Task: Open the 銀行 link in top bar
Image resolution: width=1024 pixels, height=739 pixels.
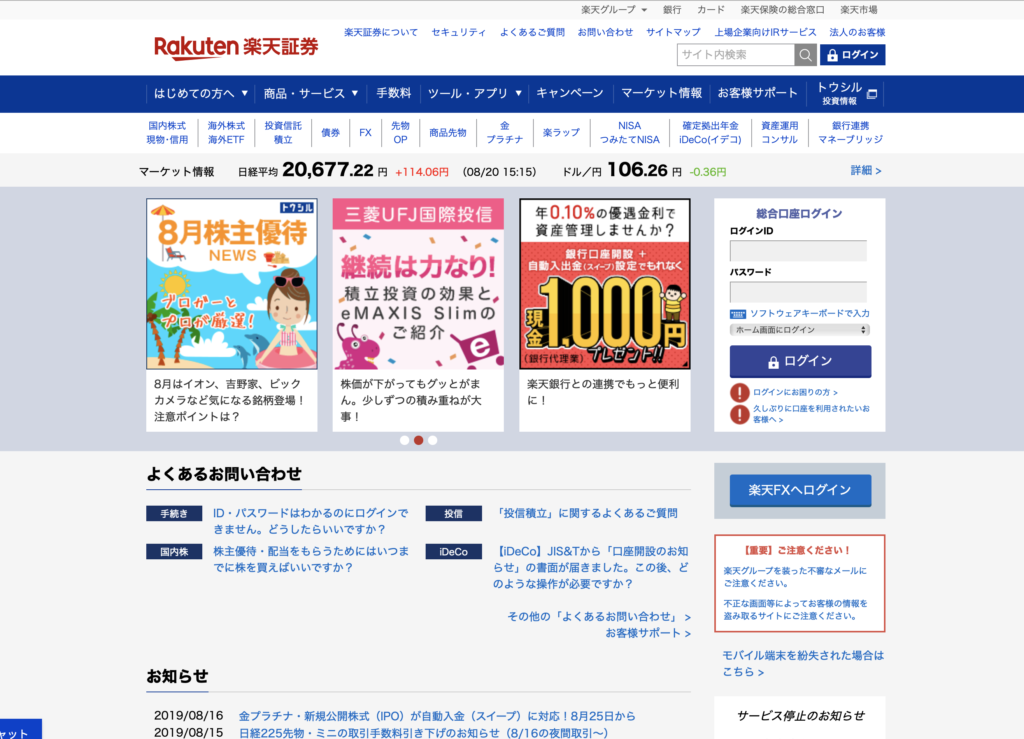Action: (672, 10)
